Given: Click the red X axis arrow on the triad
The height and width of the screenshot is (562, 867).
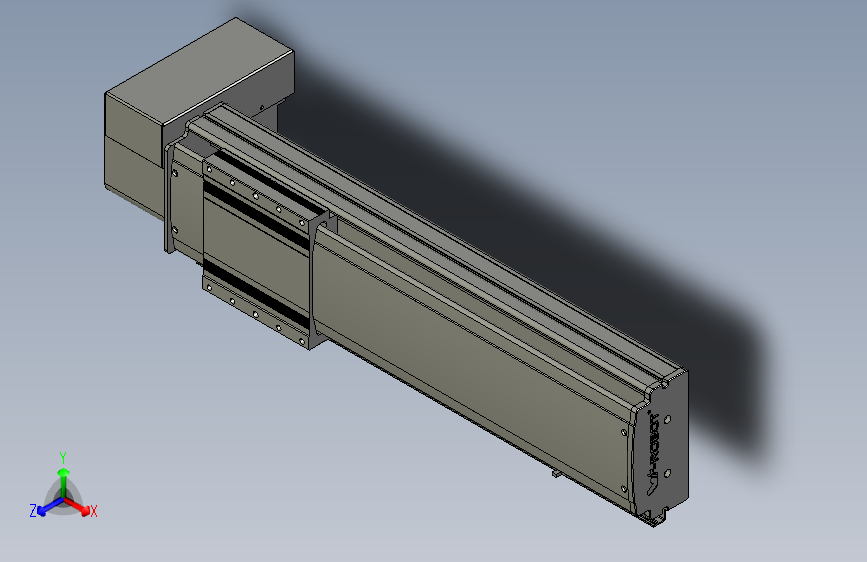Looking at the screenshot, I should pyautogui.click(x=77, y=506).
